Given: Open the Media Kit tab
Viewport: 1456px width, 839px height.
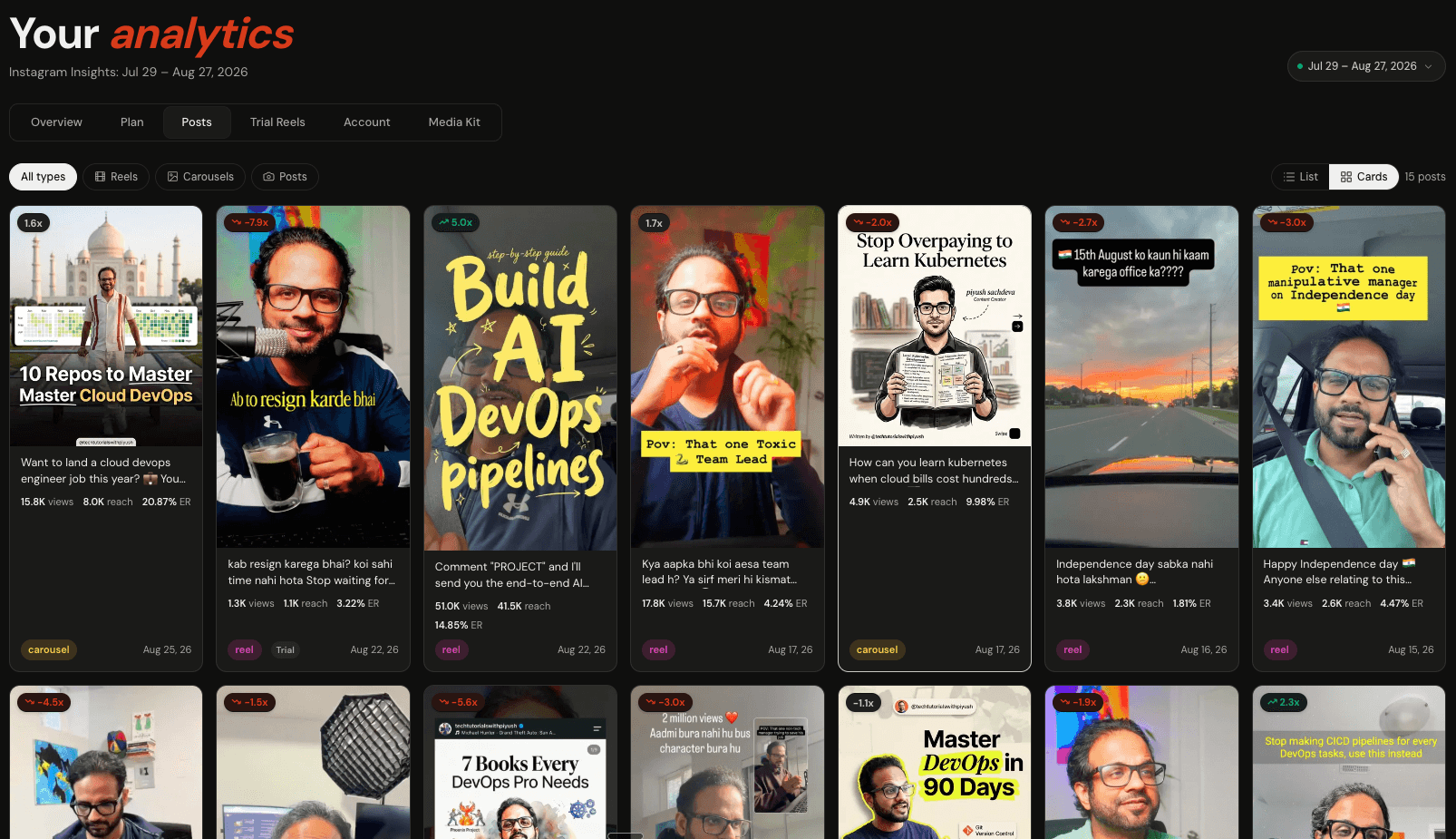Looking at the screenshot, I should pos(454,122).
